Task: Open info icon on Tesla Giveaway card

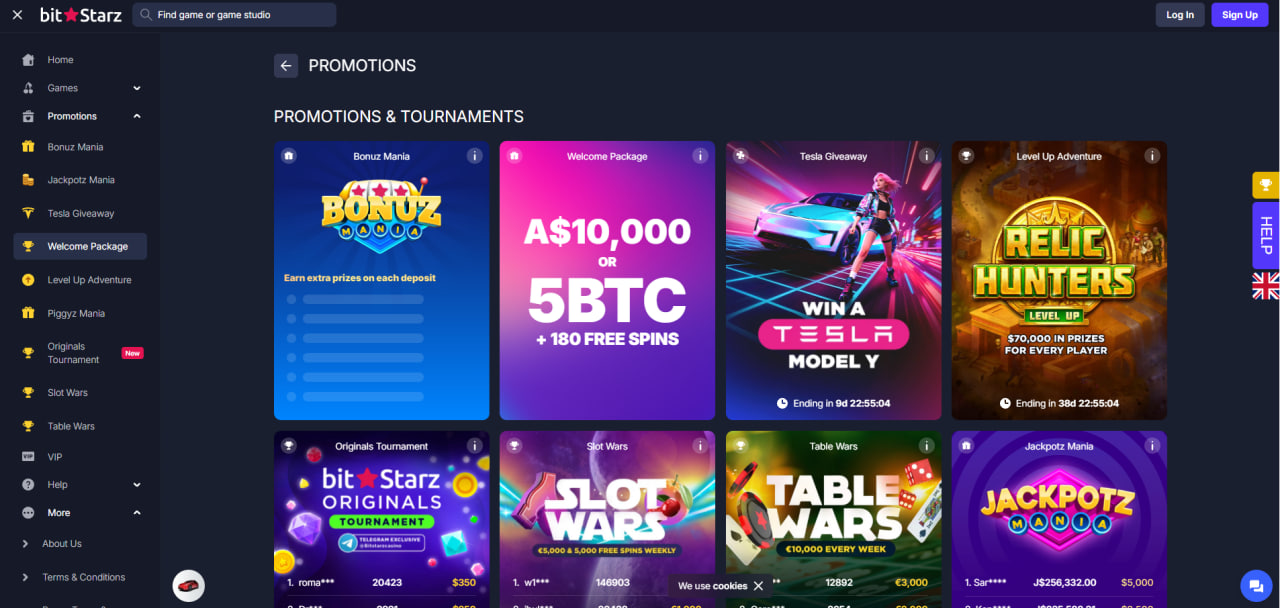Action: tap(927, 156)
